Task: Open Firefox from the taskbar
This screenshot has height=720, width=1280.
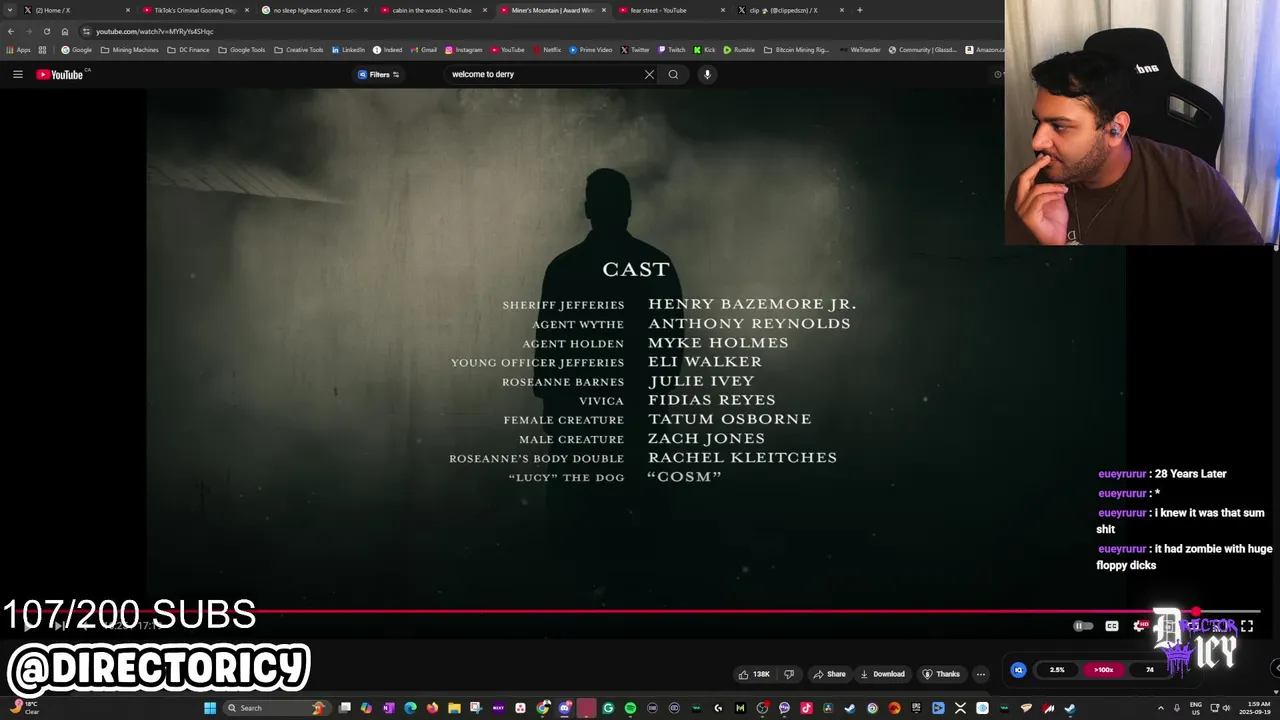Action: [x=432, y=708]
